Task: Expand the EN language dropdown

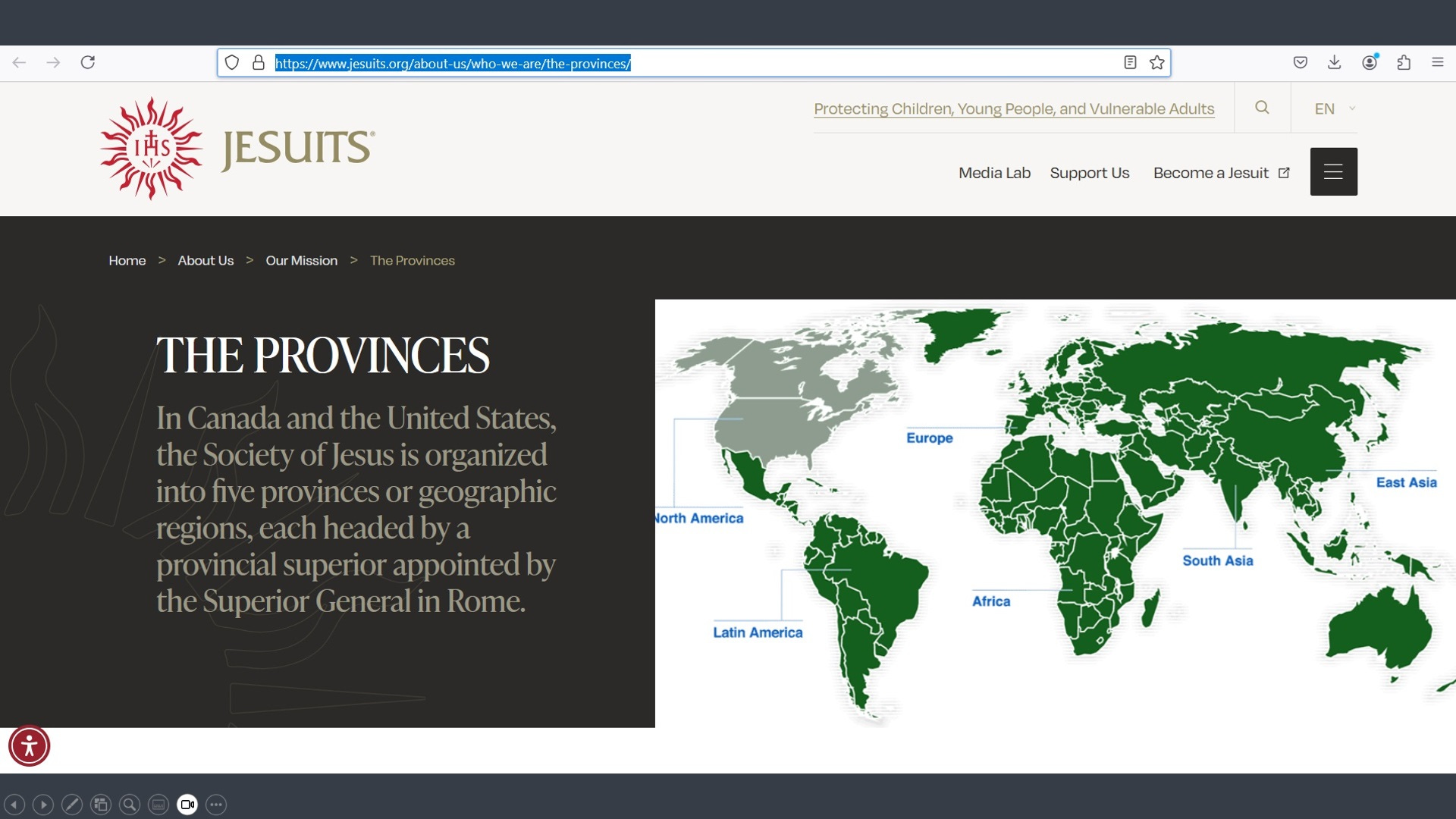Action: 1334,108
